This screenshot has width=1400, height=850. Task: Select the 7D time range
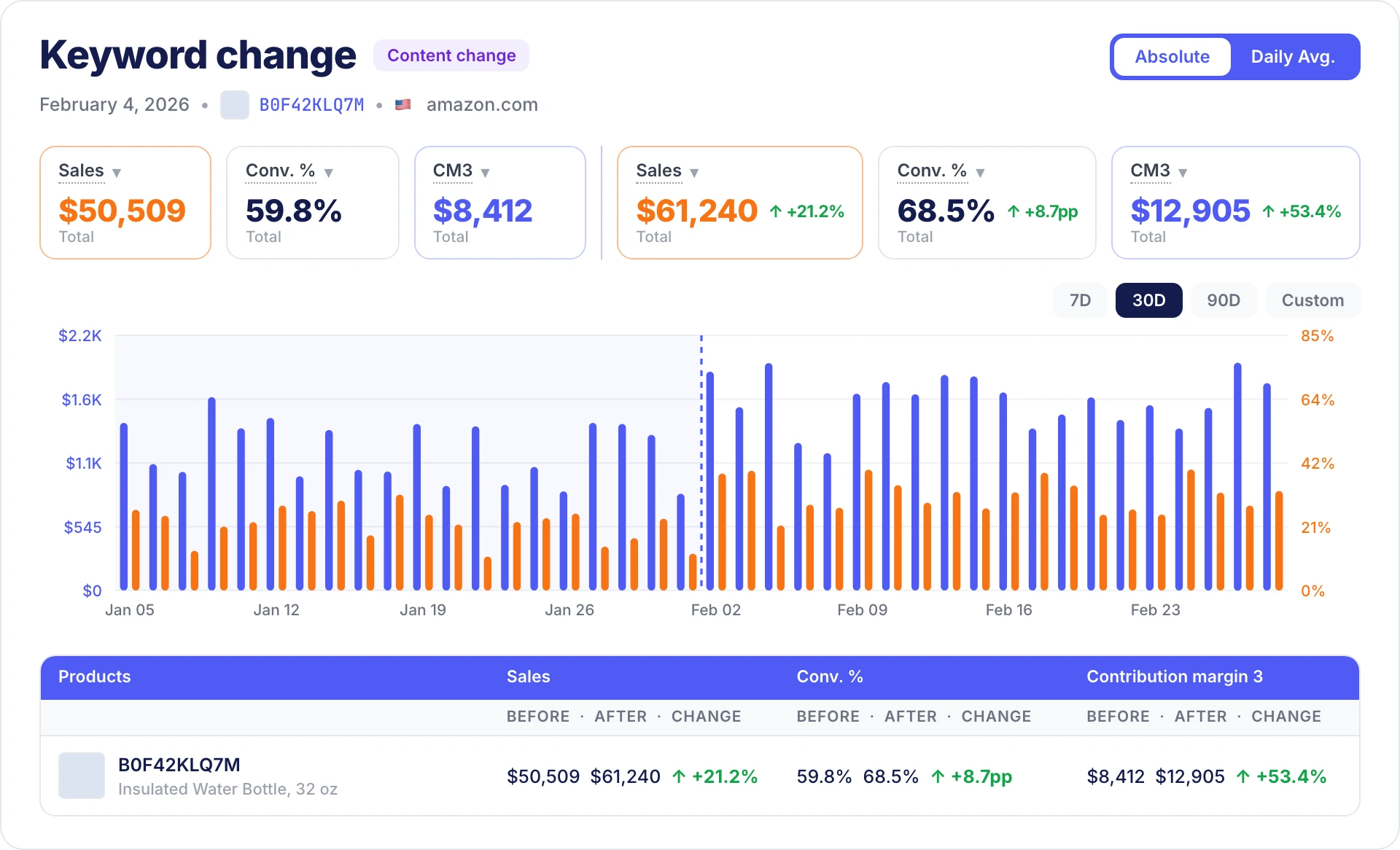pos(1080,300)
